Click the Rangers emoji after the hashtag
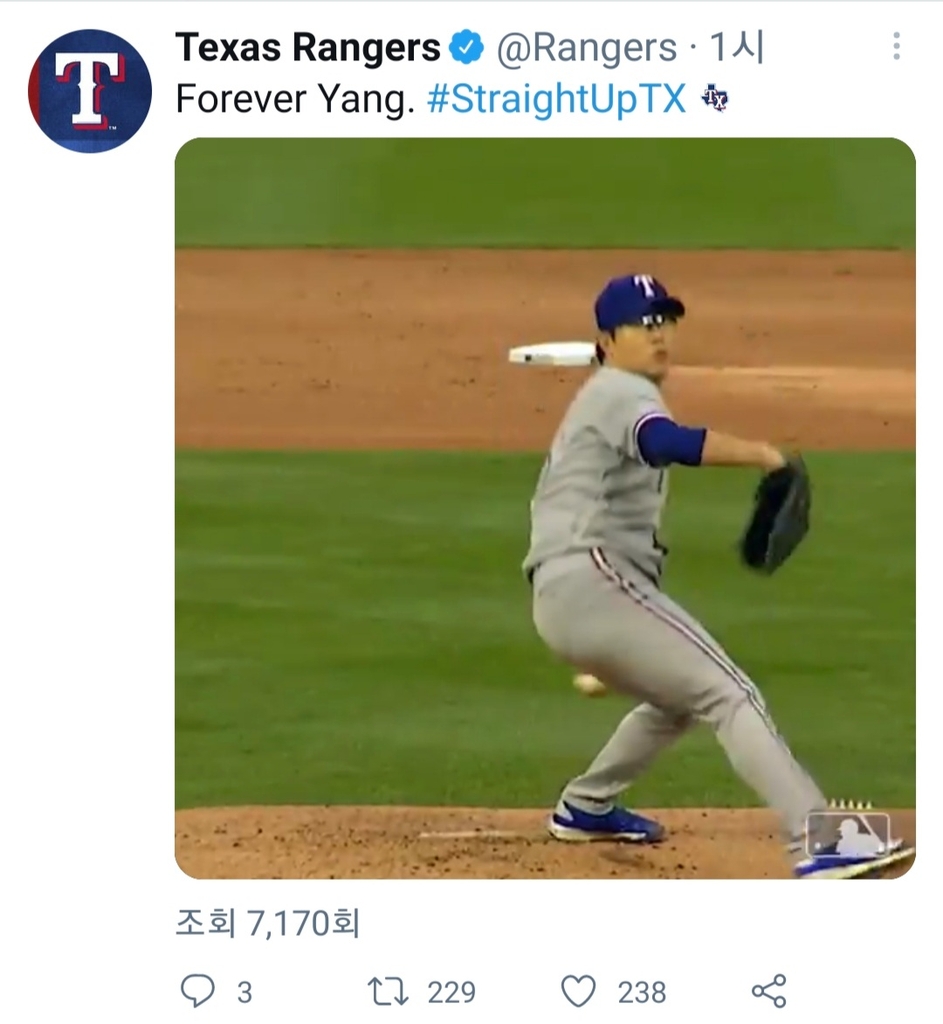 pos(715,98)
